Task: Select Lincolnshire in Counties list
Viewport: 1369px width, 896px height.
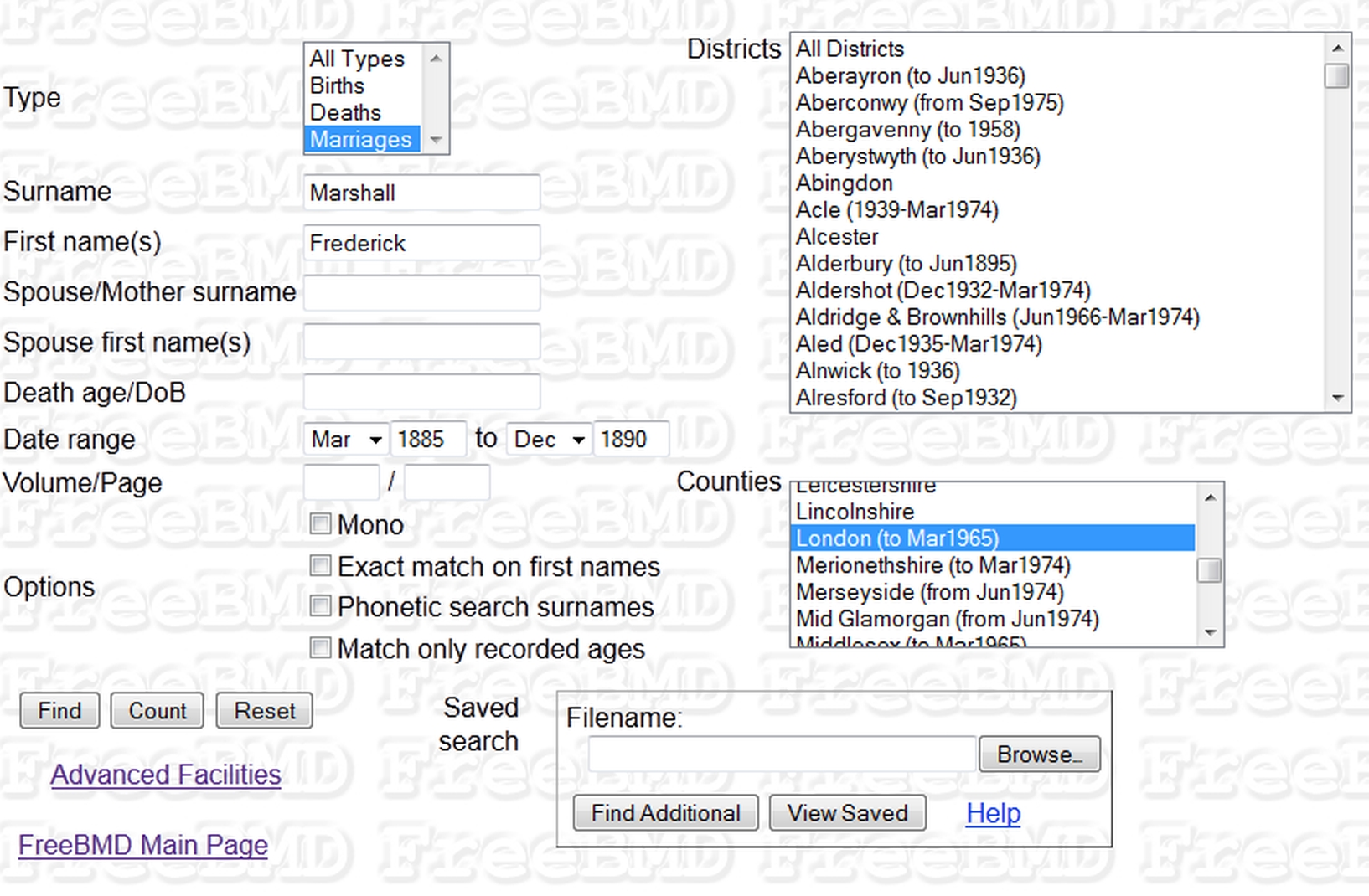Action: (x=994, y=511)
